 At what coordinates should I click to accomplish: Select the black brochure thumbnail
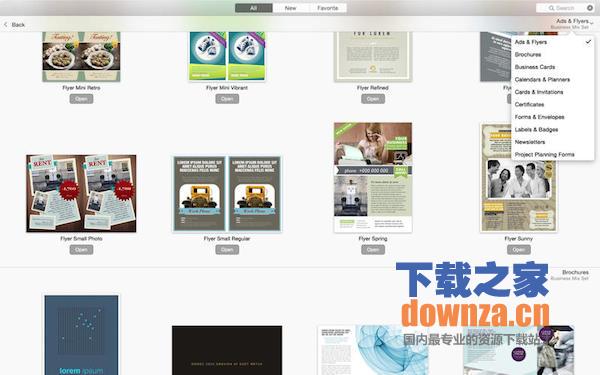point(227,351)
